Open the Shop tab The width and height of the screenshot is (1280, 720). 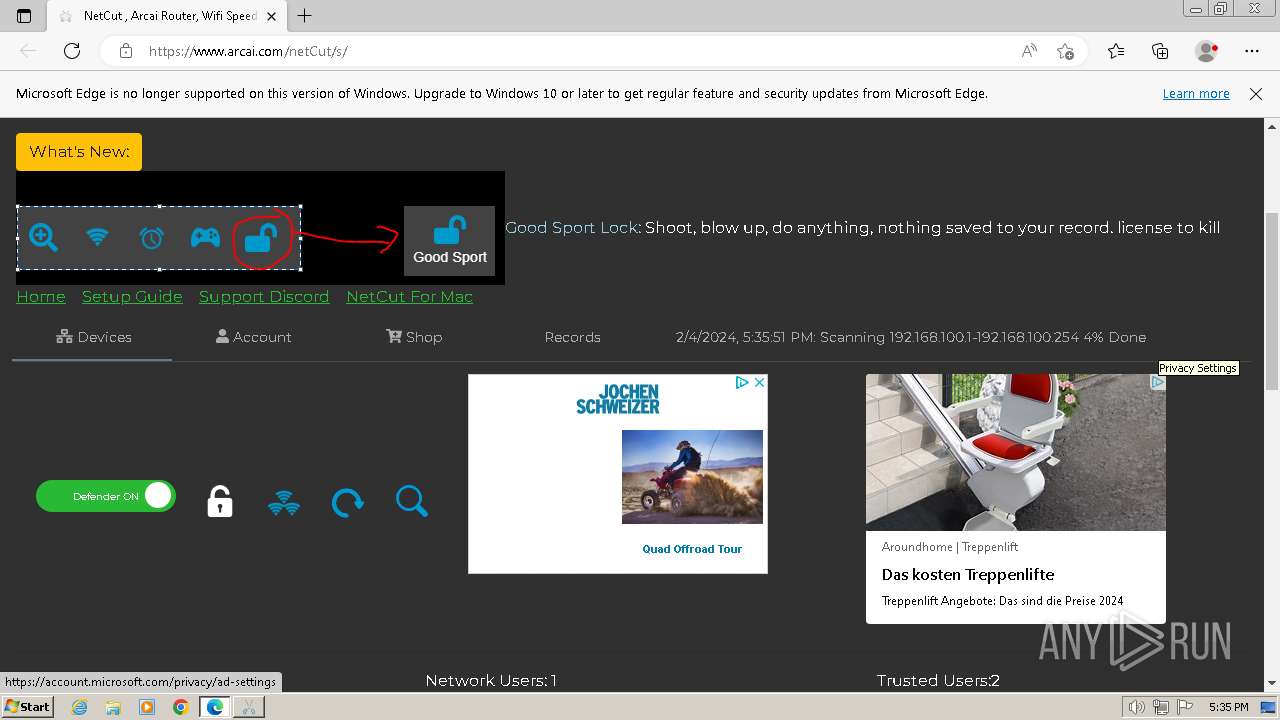click(x=414, y=337)
